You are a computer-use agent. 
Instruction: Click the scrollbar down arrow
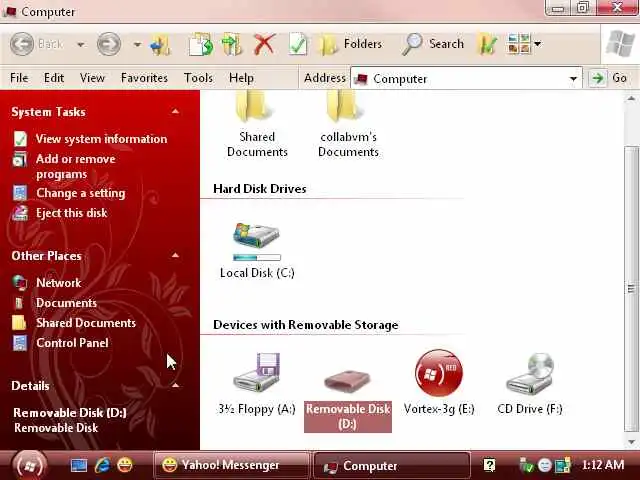click(x=631, y=442)
